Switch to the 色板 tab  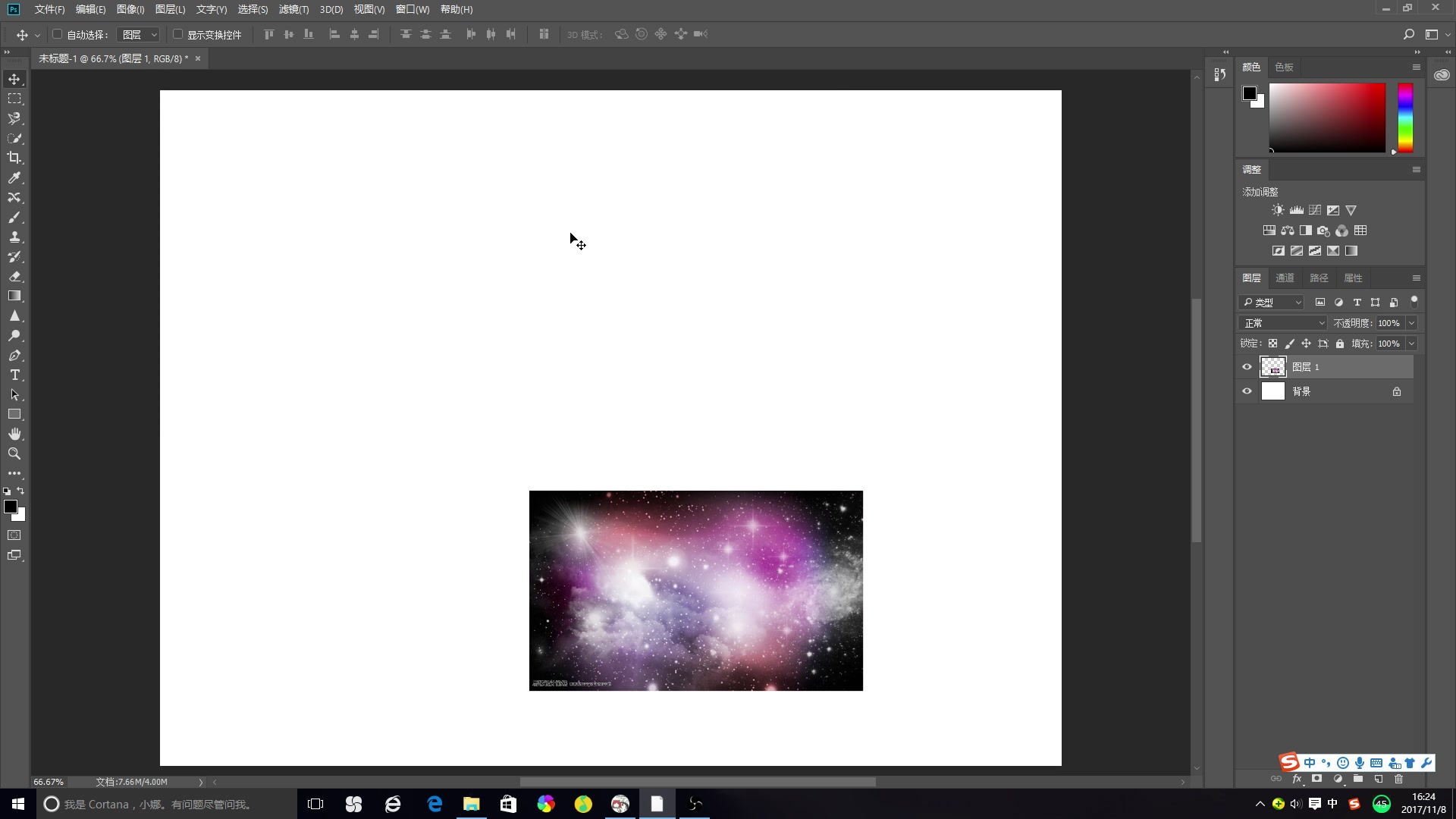[x=1284, y=67]
